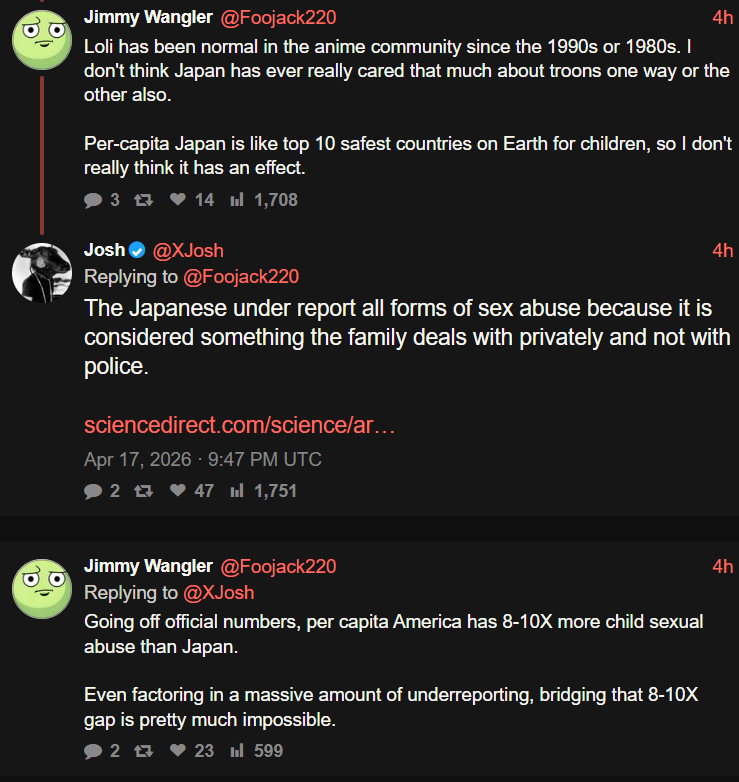This screenshot has height=782, width=739.
Task: Retweet Josh's reply about under reporting
Action: coord(144,491)
